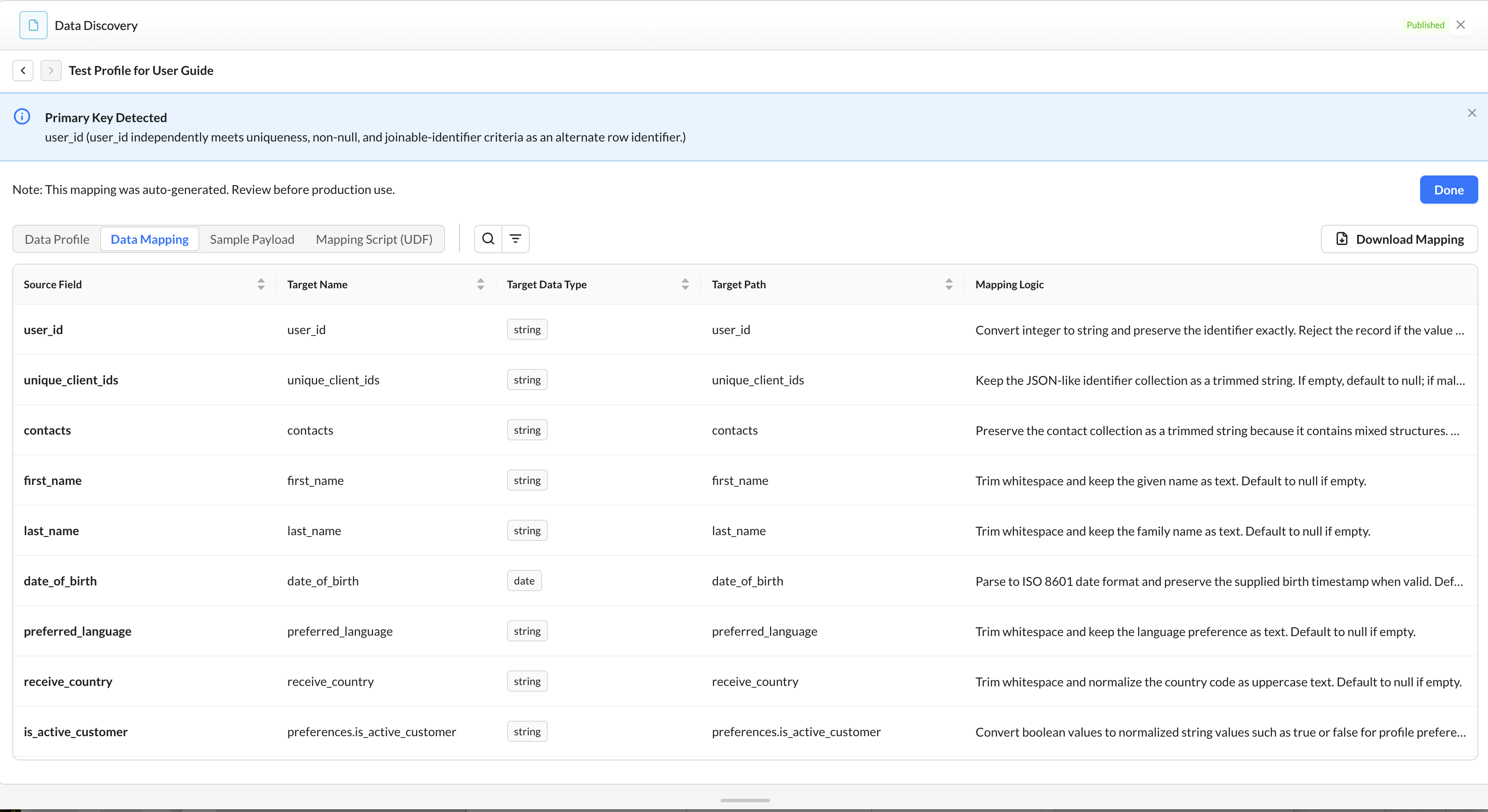Click mapping logic text for first_name row

tap(1170, 480)
